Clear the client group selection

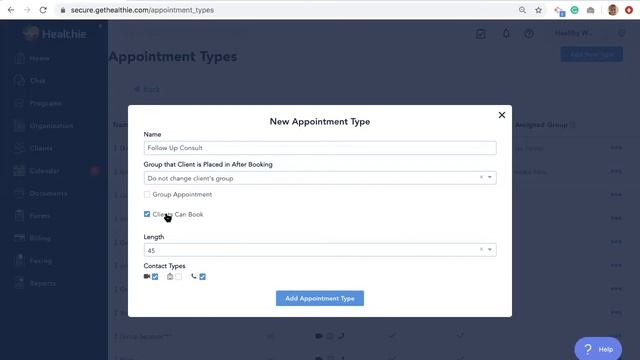481,178
